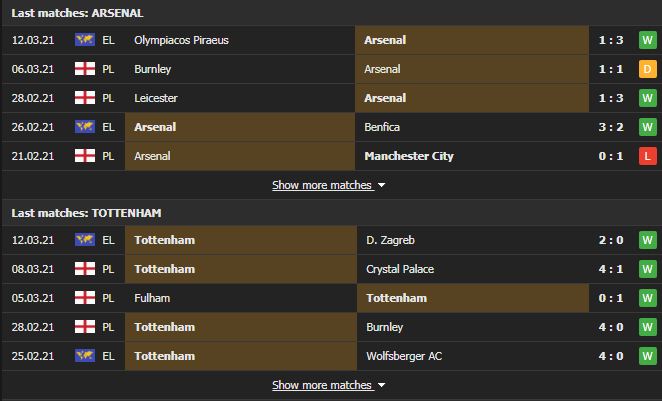Click England flag icon next to Burnley vs Arsenal
Image resolution: width=662 pixels, height=401 pixels.
[x=85, y=69]
